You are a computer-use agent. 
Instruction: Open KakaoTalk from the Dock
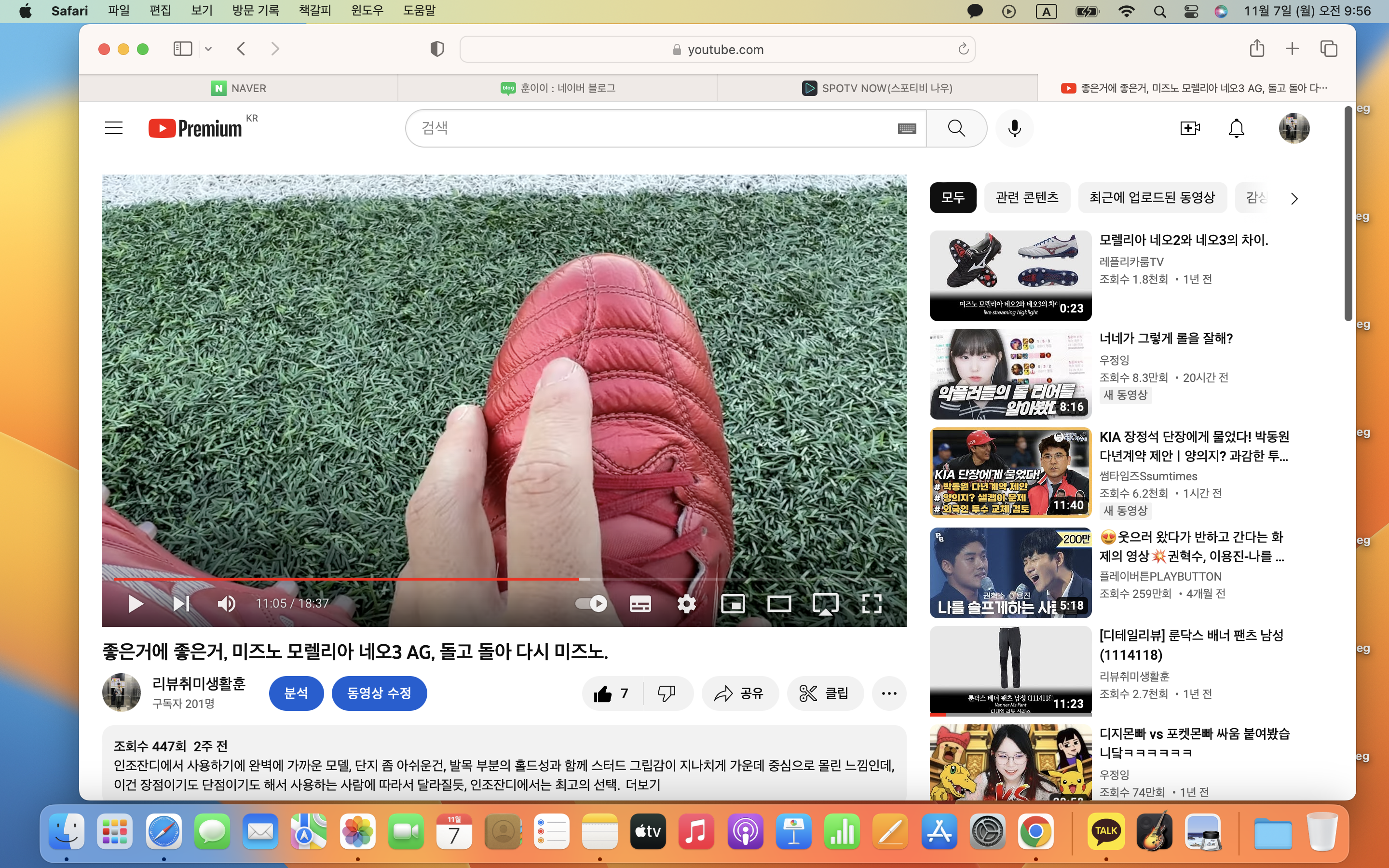pyautogui.click(x=1105, y=831)
